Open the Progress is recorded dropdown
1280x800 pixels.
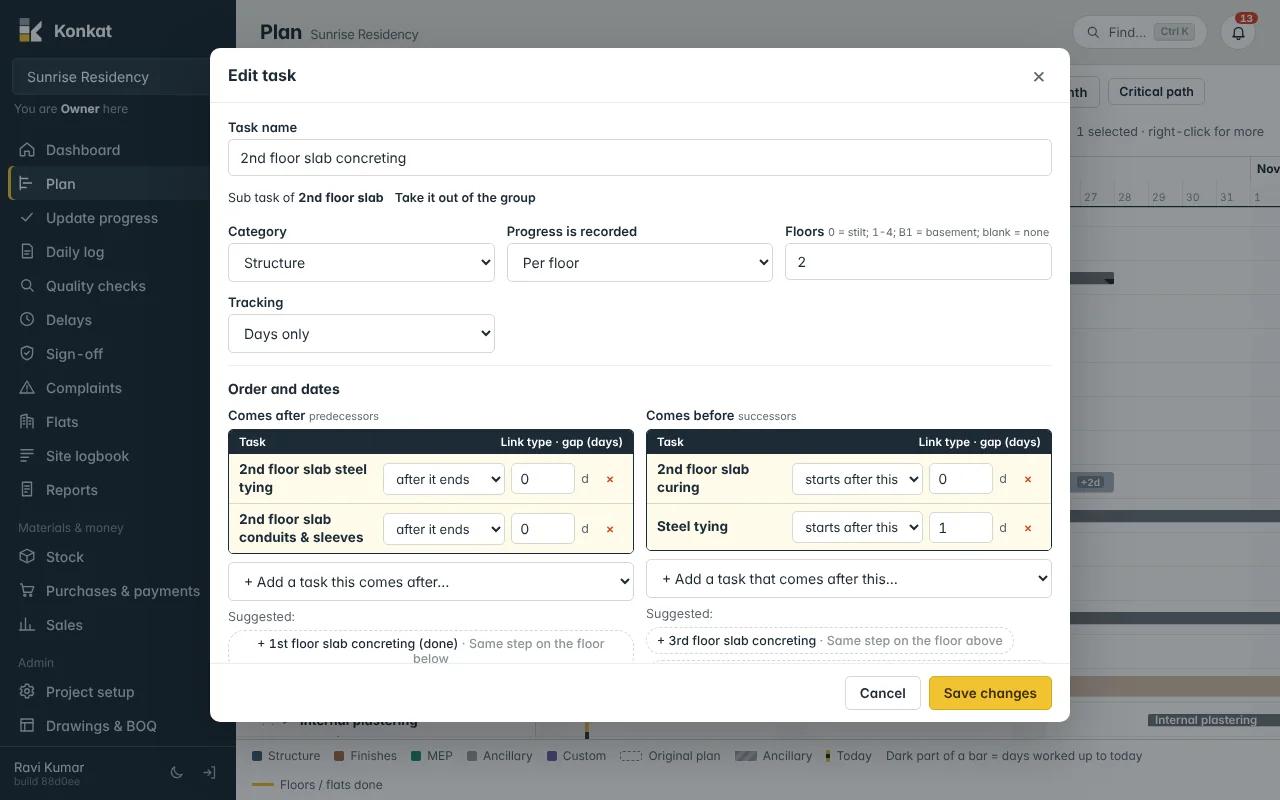(x=640, y=263)
